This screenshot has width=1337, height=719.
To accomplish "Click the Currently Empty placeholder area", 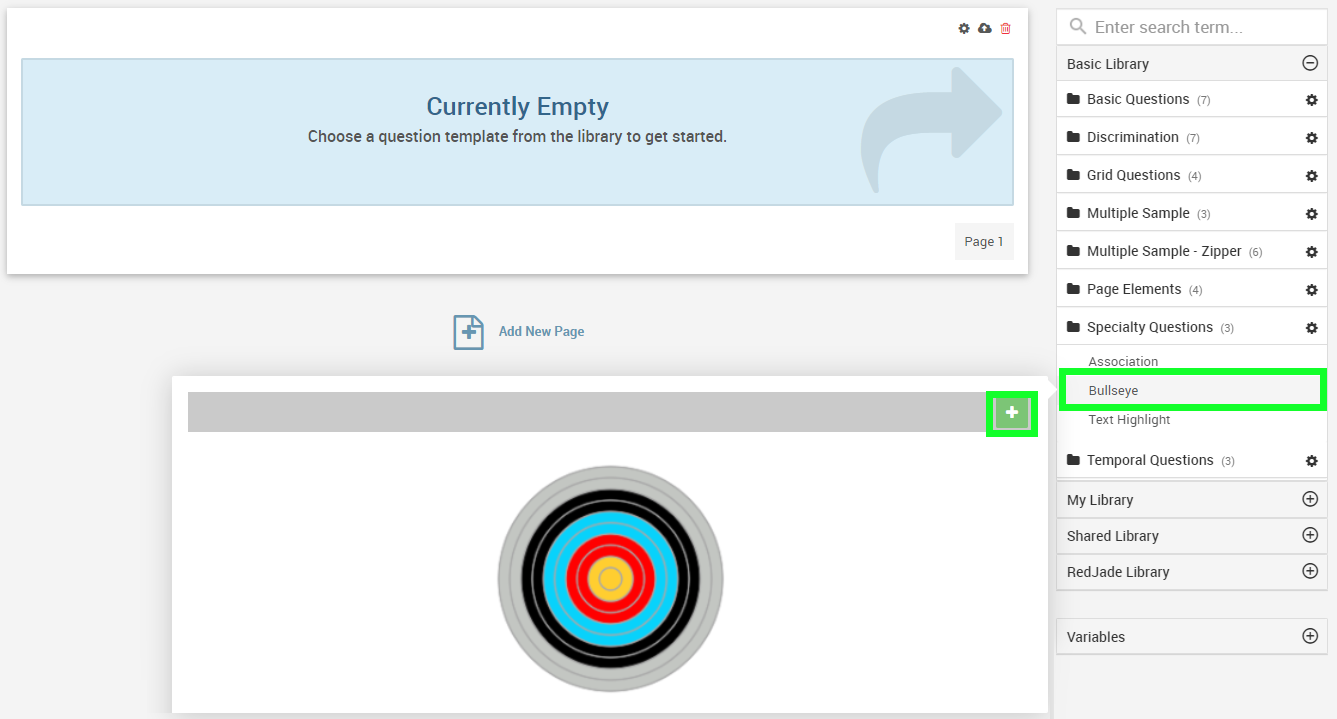I will (517, 132).
